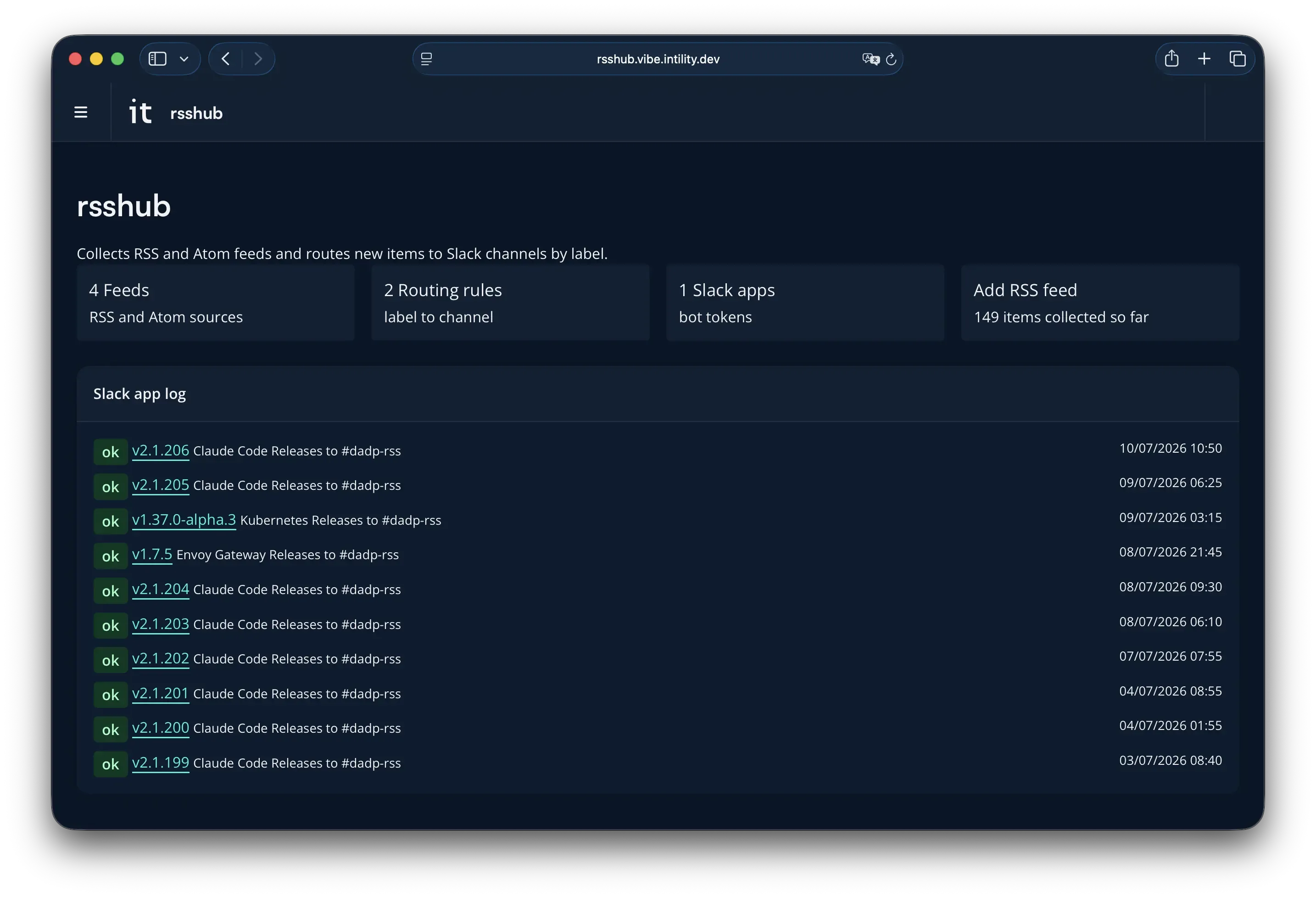Click the translate icon in address bar
The width and height of the screenshot is (1316, 898).
click(870, 59)
